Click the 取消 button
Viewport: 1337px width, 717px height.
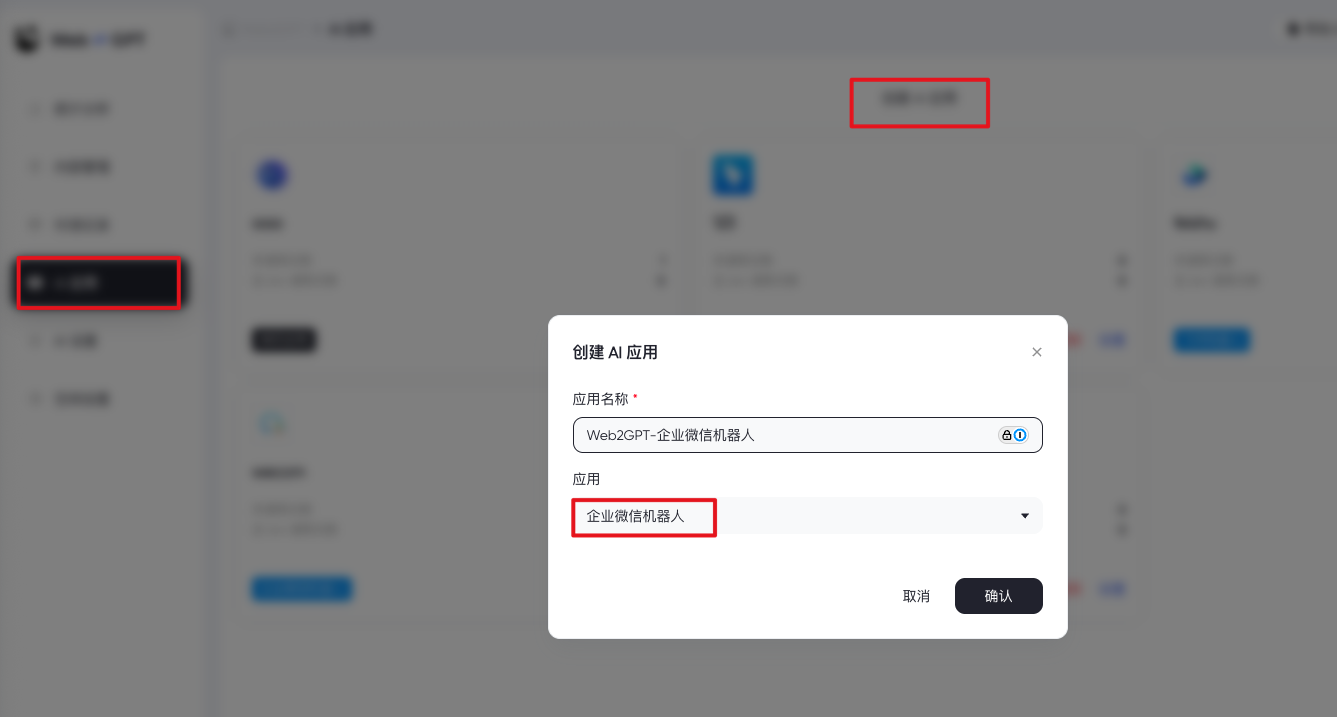[x=916, y=596]
